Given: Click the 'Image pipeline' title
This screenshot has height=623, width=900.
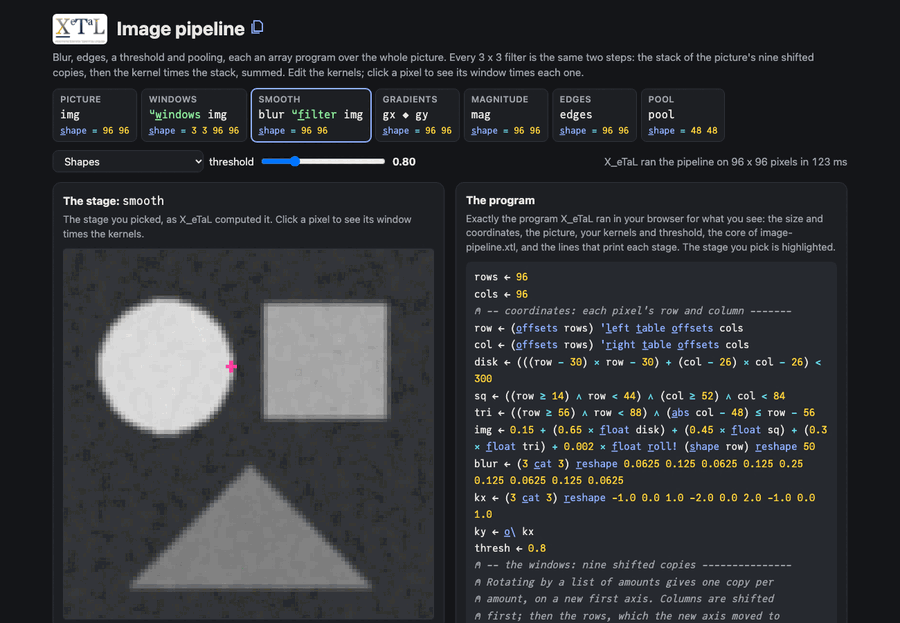Looking at the screenshot, I should [x=180, y=29].
